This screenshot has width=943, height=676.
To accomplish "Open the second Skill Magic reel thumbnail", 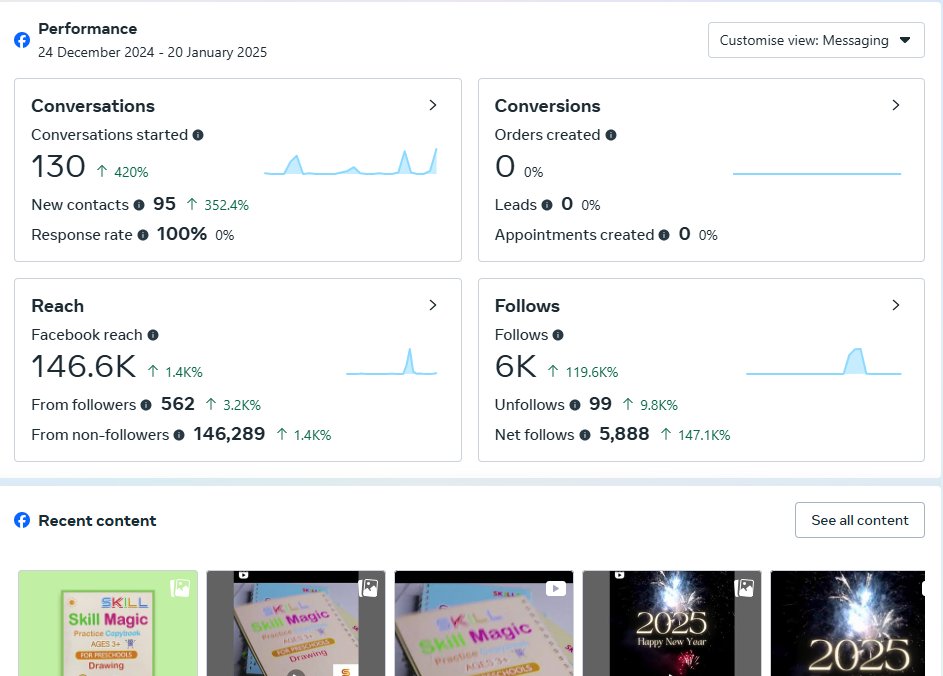I will 296,623.
